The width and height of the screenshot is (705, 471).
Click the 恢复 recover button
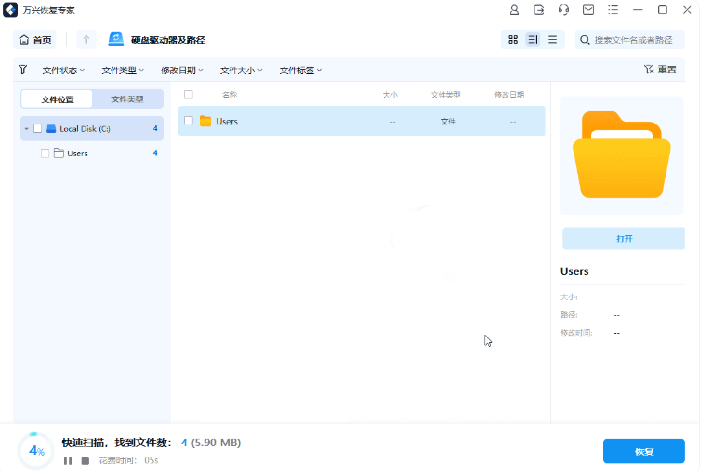pos(643,451)
